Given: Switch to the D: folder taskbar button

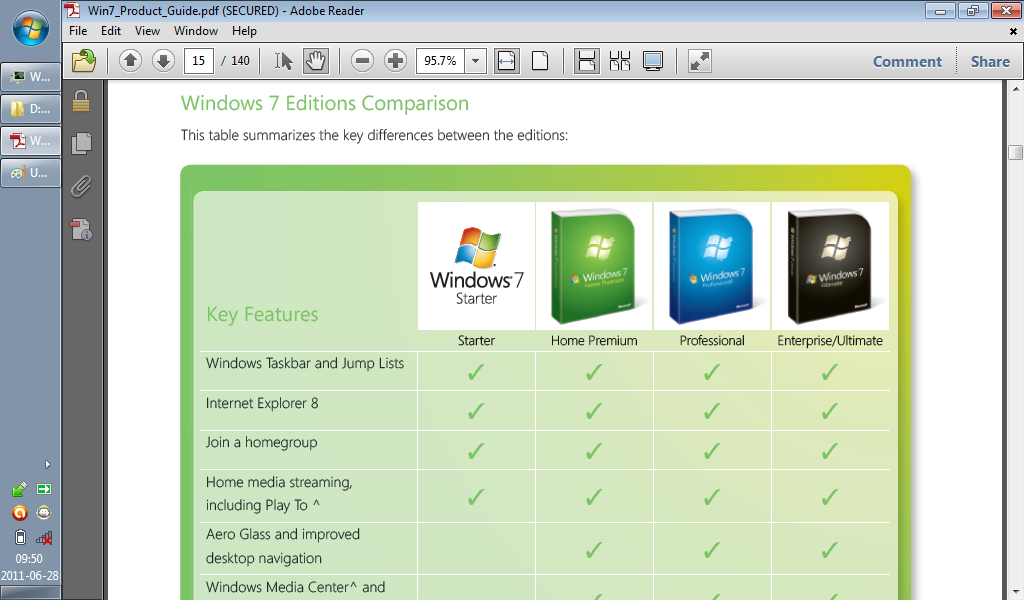Looking at the screenshot, I should [x=31, y=109].
